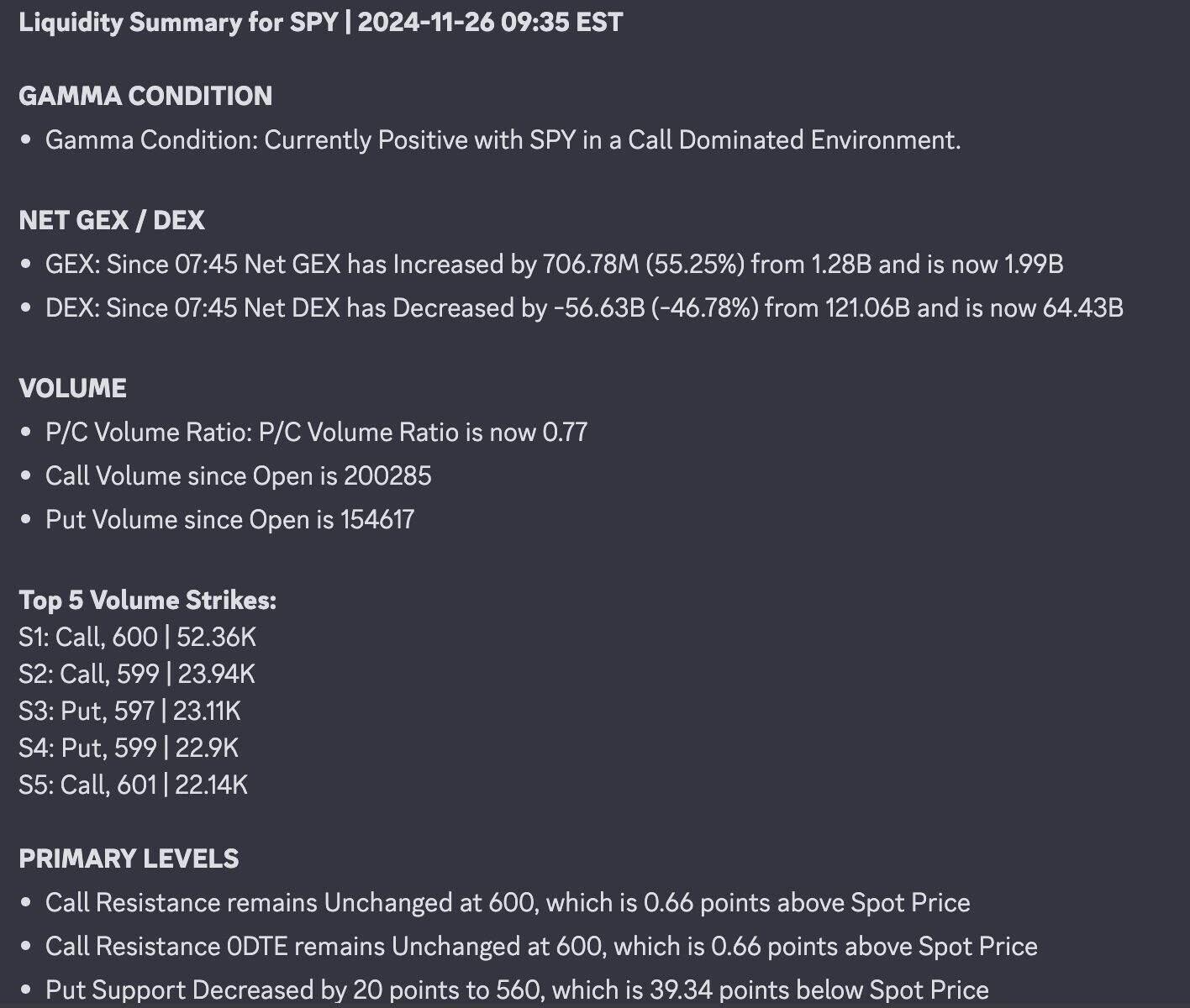This screenshot has height=1008, width=1190.
Task: Click the S2 Call 599 strike row
Action: (137, 674)
